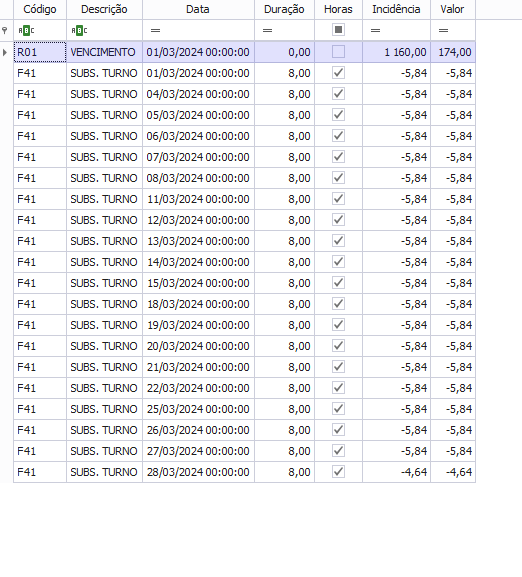Click the Descrição column header
This screenshot has height=577, width=522.
click(x=104, y=9)
